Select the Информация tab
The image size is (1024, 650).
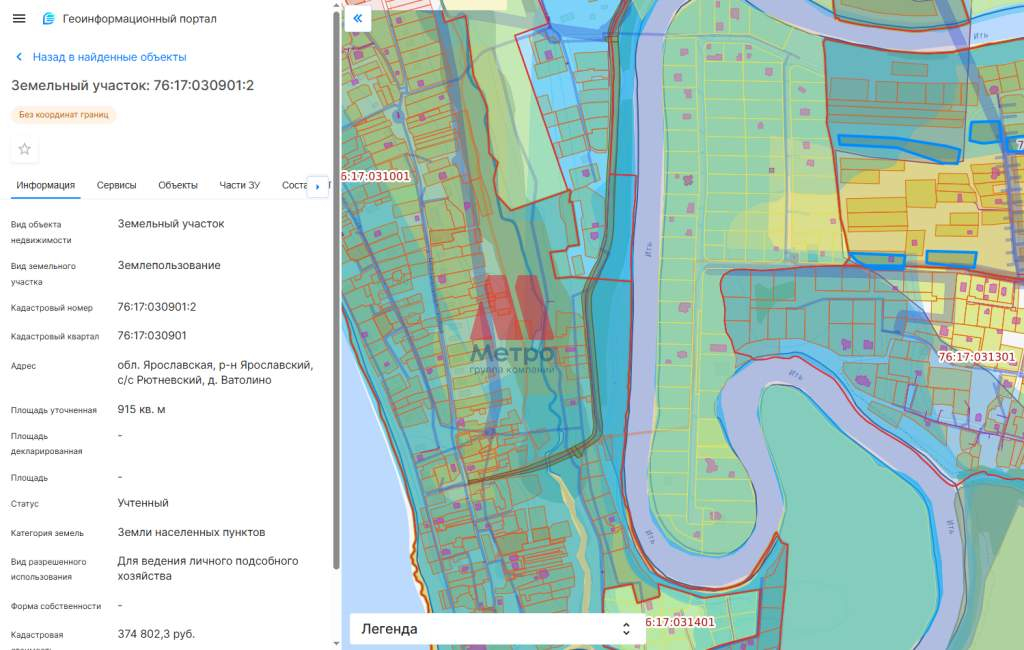45,185
